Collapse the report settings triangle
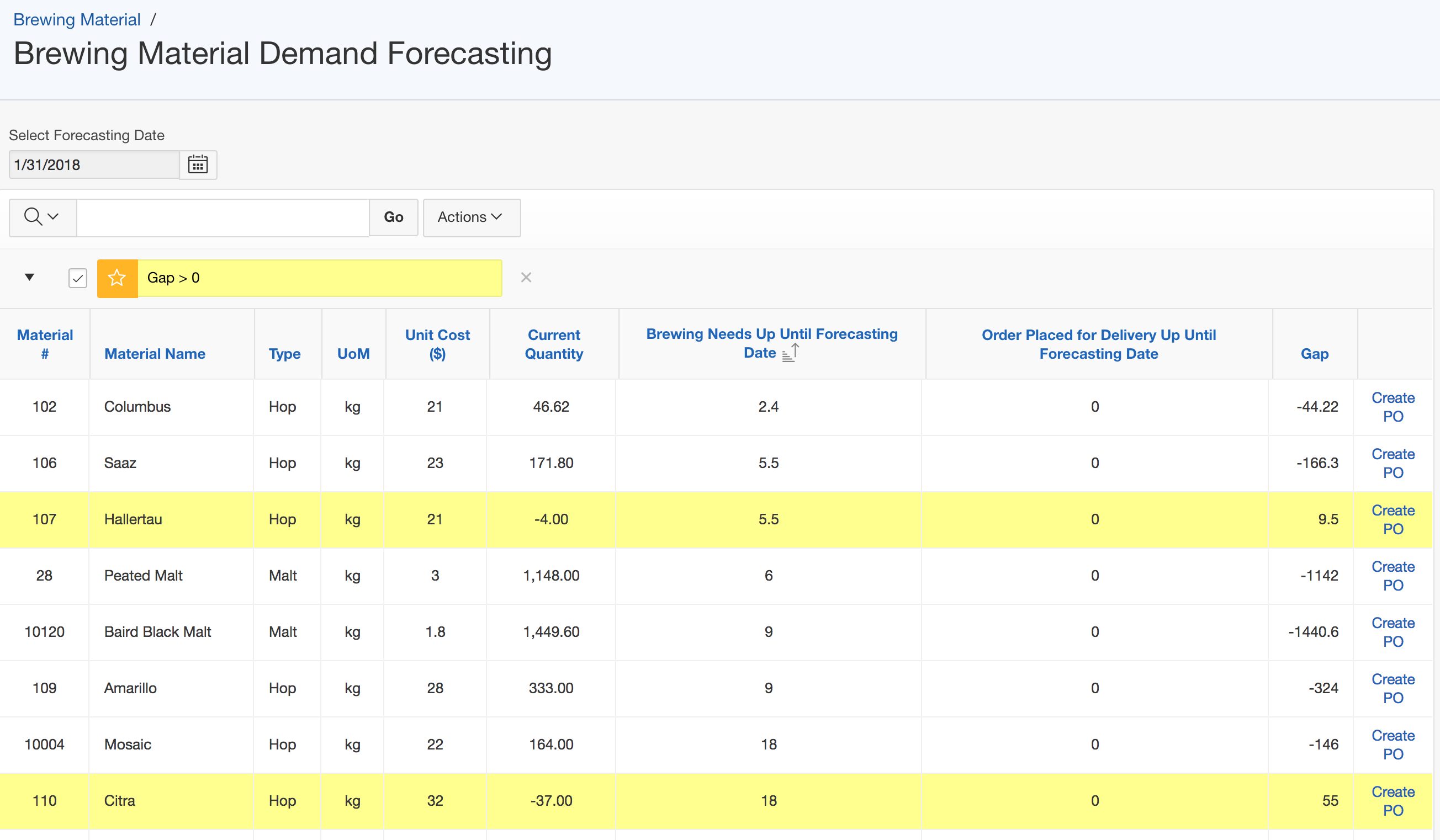The width and height of the screenshot is (1440, 840). [x=30, y=278]
